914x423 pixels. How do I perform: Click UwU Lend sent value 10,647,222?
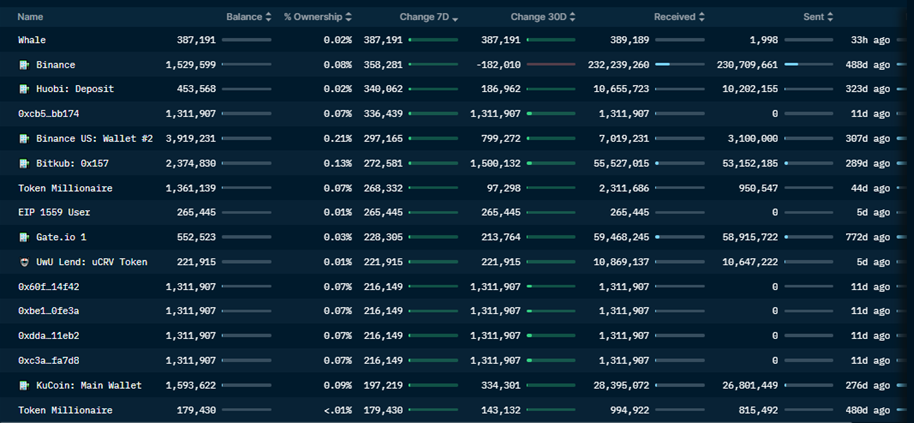click(x=750, y=262)
